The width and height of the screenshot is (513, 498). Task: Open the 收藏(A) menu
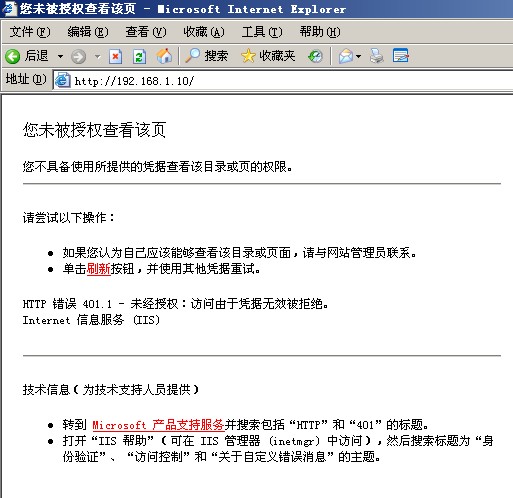204,32
